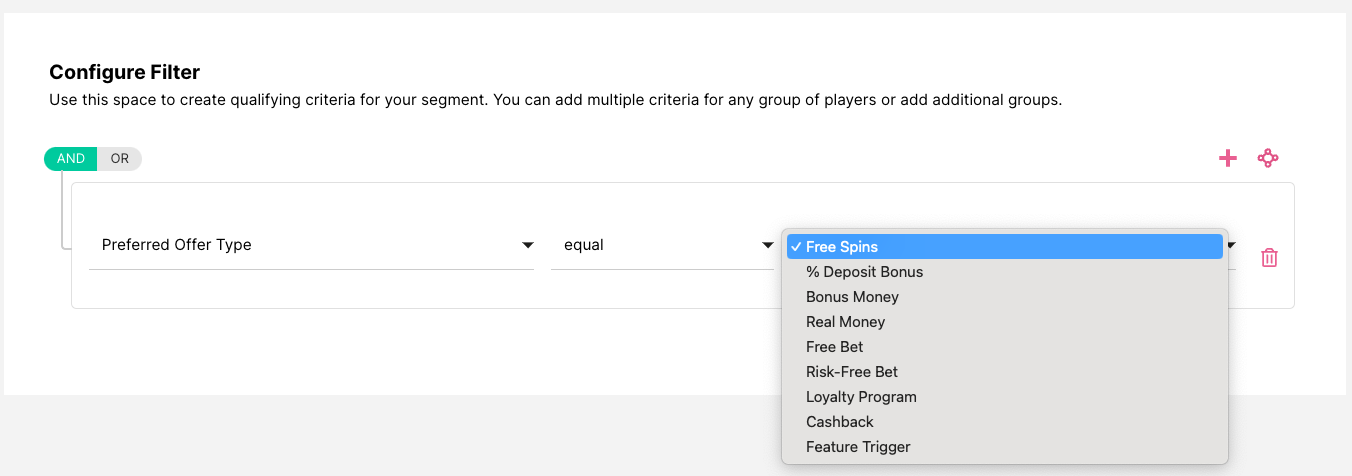Select Feature Trigger option
The image size is (1352, 476).
click(x=858, y=447)
